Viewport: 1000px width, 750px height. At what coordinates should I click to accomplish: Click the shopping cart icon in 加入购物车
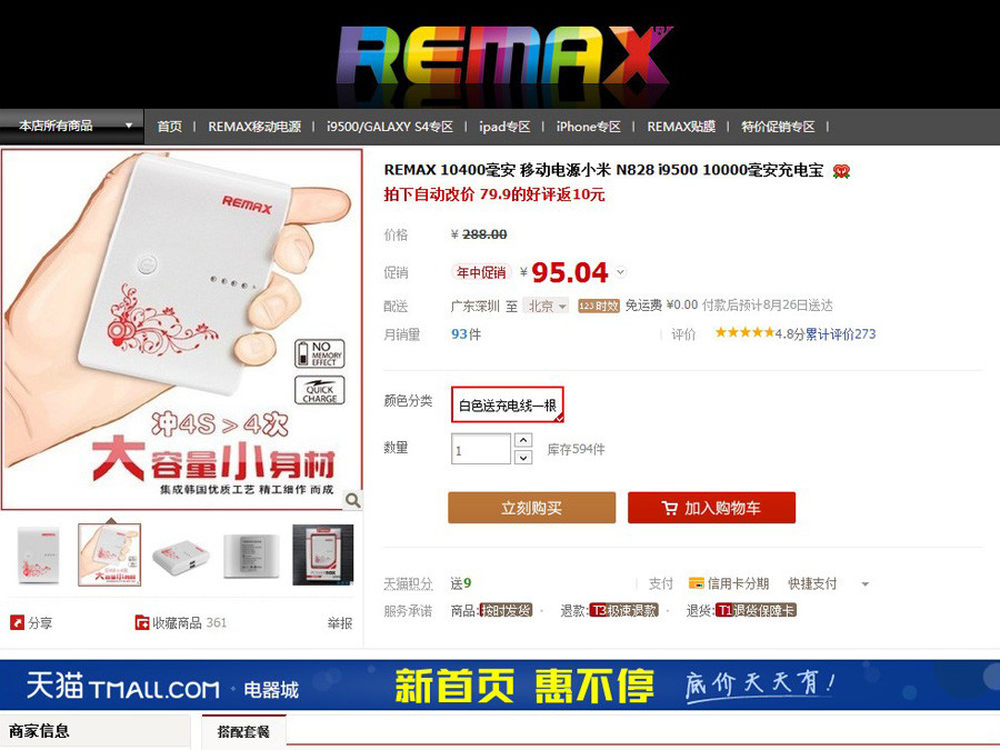tap(670, 508)
